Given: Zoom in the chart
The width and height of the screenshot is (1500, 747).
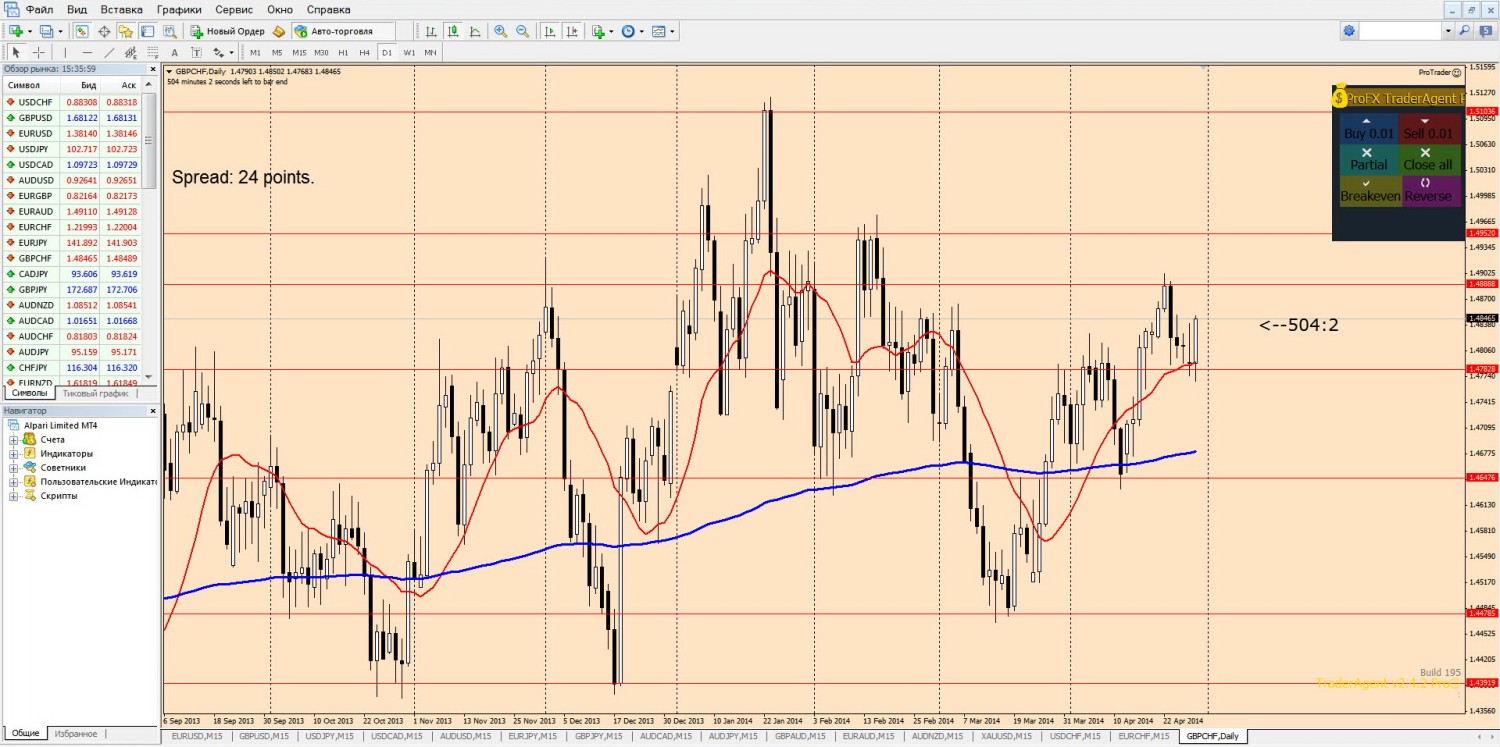Looking at the screenshot, I should tap(500, 31).
